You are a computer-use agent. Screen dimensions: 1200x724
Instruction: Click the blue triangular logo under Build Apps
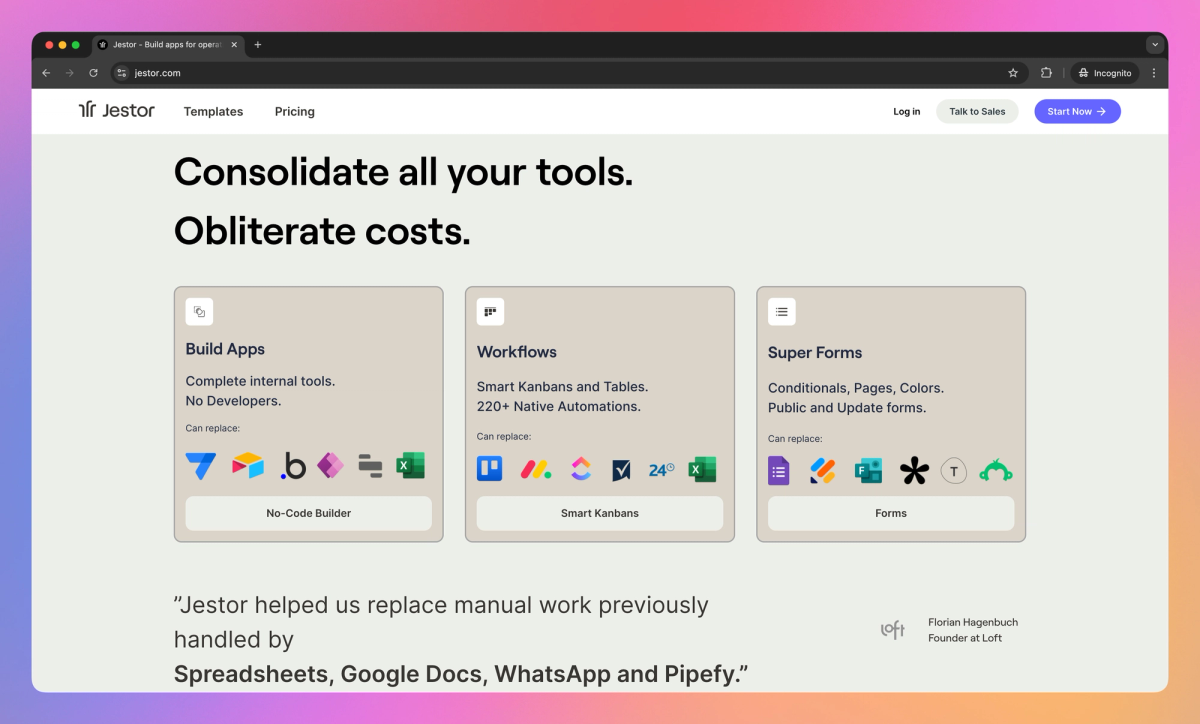coord(200,465)
